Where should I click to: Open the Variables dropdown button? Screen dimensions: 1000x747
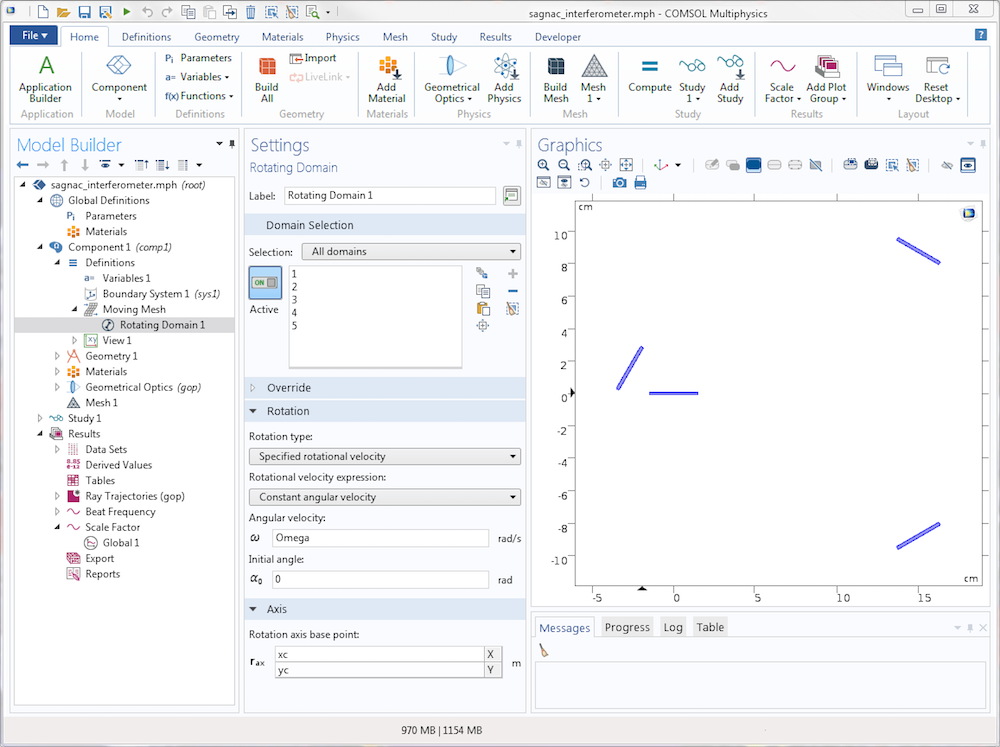(197, 77)
